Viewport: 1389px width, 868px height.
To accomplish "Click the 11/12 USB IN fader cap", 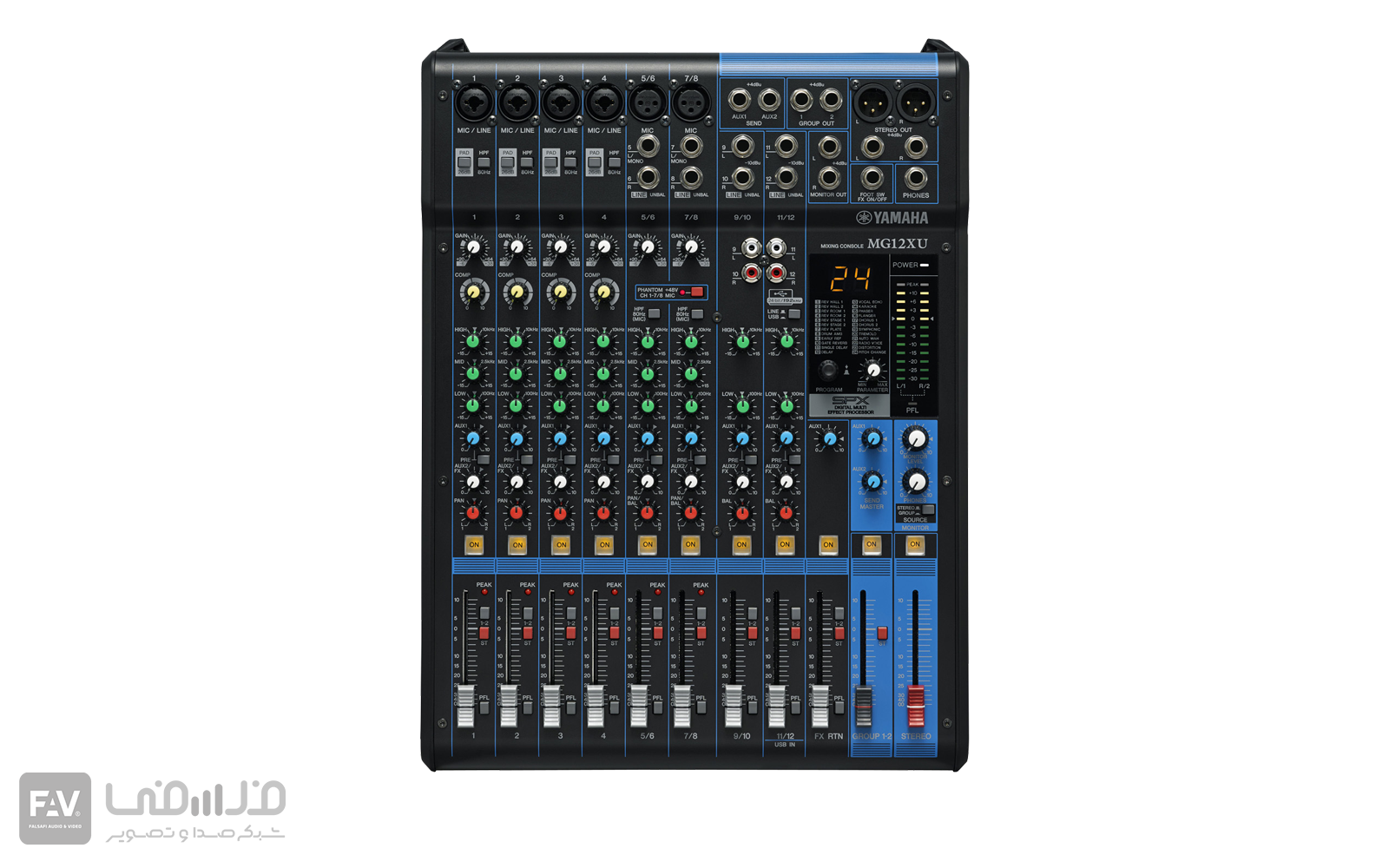I will pos(777,706).
